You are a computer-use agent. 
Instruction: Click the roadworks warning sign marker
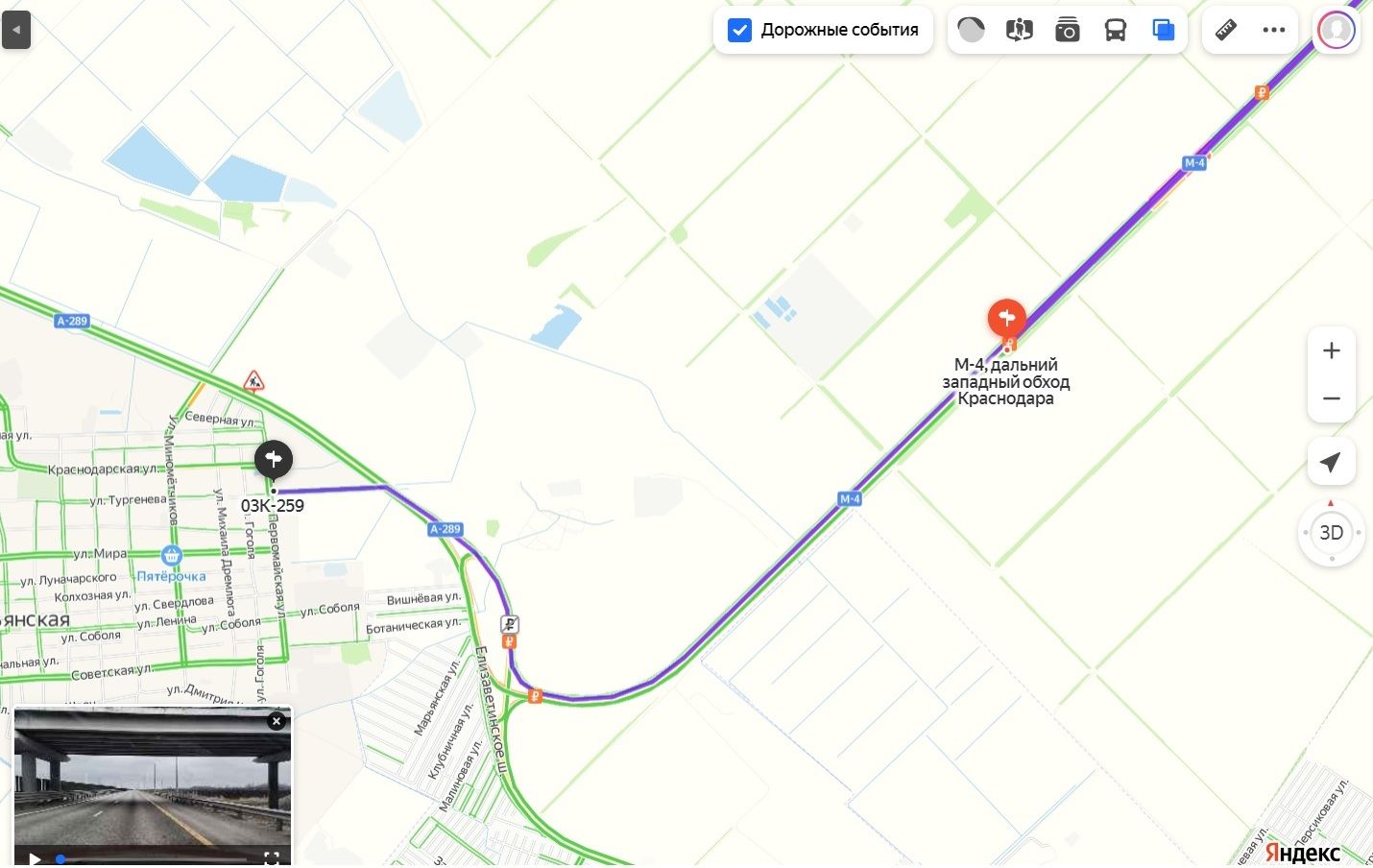pos(253,381)
